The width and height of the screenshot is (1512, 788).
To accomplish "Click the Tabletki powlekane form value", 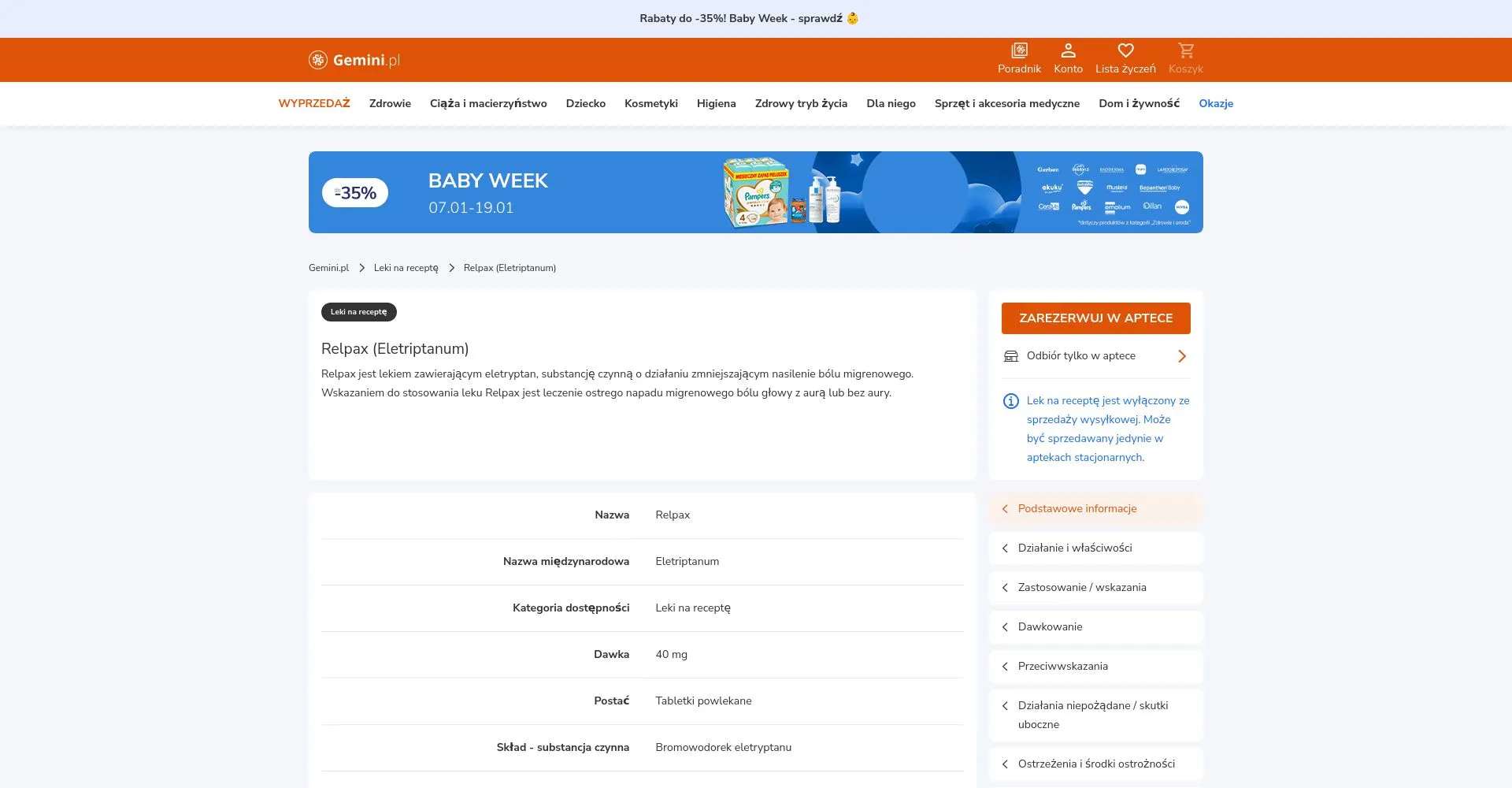I will click(703, 701).
